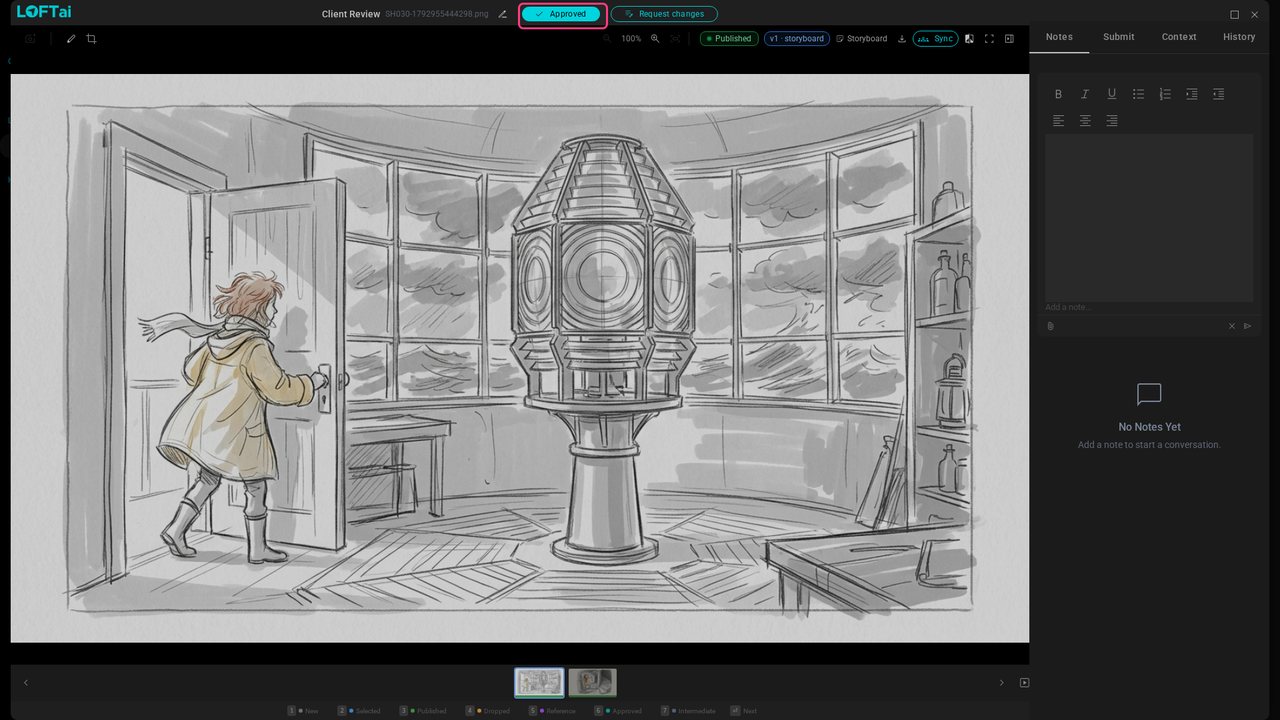Insert a numbered list
The height and width of the screenshot is (720, 1280).
1165,94
